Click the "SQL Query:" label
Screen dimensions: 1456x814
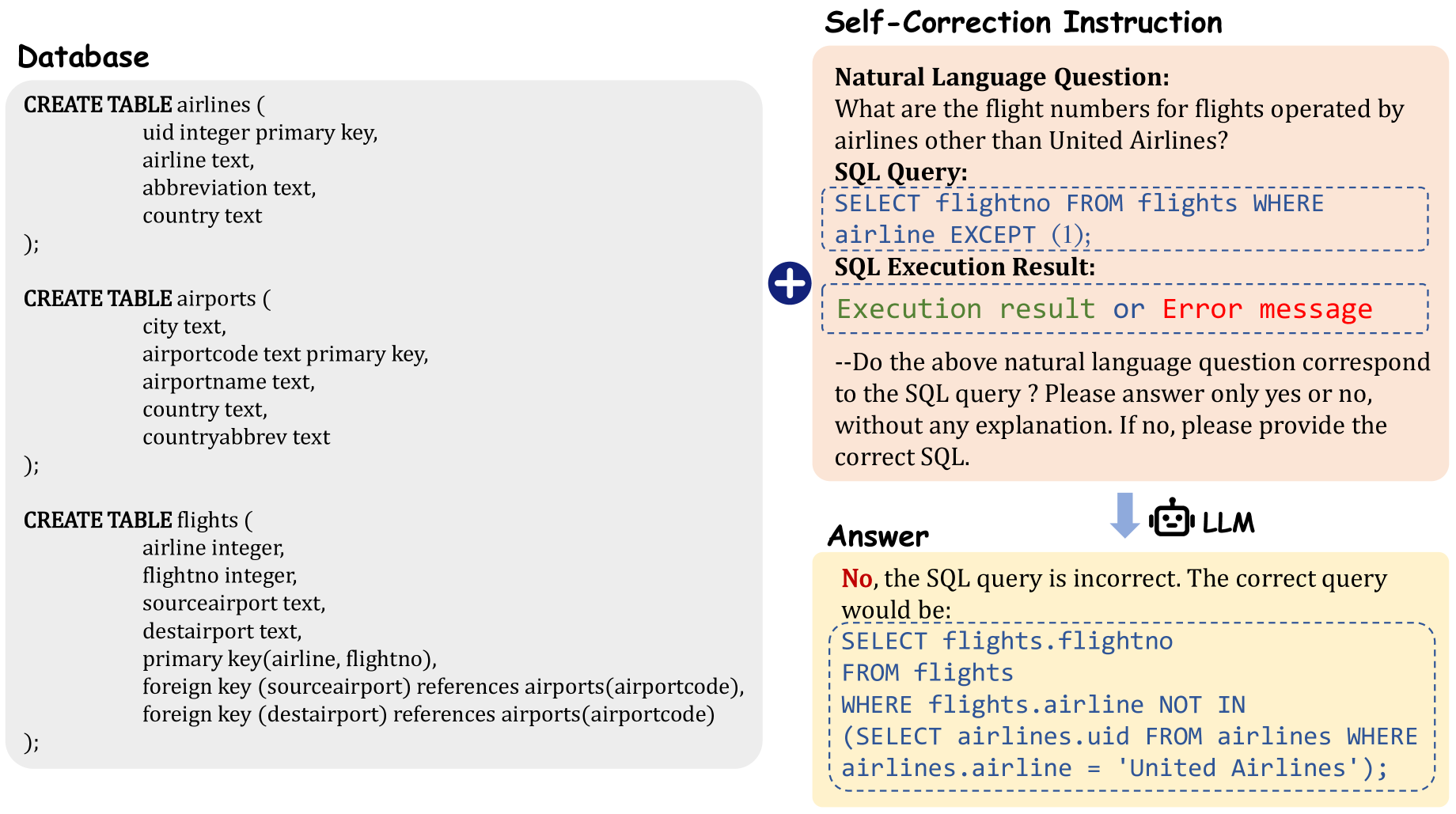coord(901,172)
